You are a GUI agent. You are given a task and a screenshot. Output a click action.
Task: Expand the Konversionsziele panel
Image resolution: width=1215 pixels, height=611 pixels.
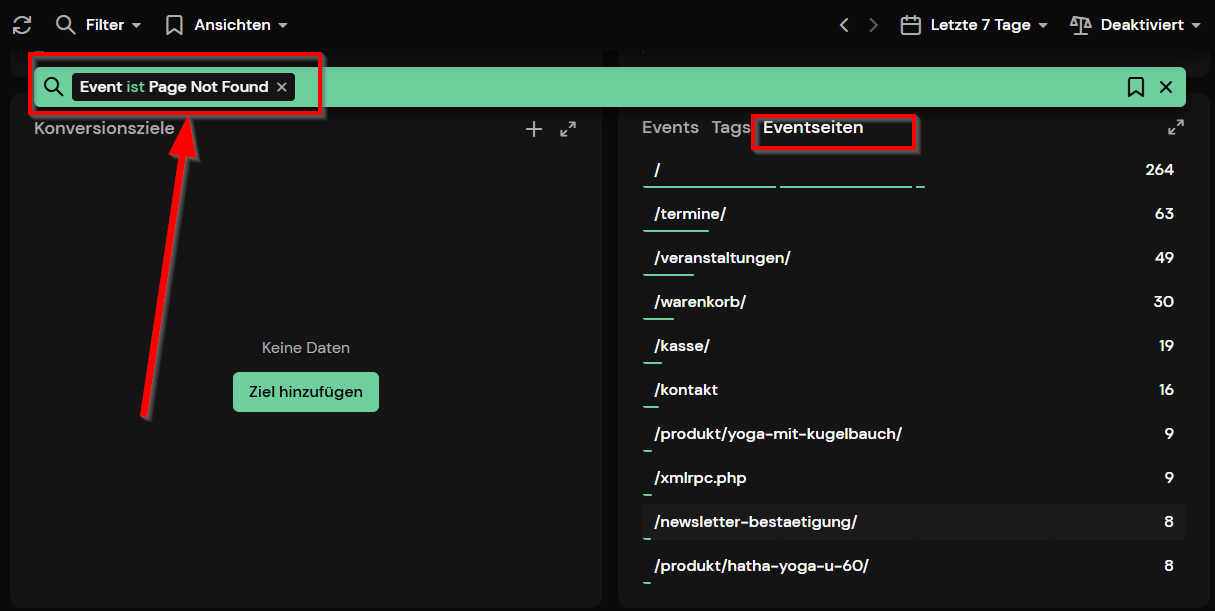tap(568, 129)
